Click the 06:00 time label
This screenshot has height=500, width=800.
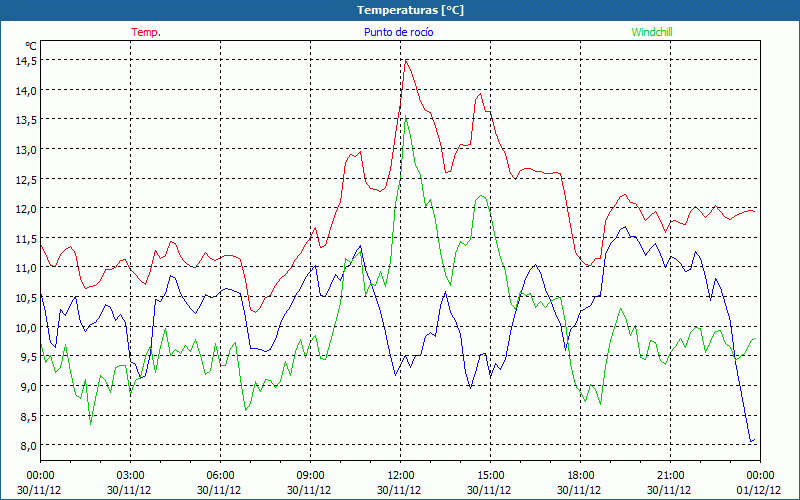click(x=220, y=475)
